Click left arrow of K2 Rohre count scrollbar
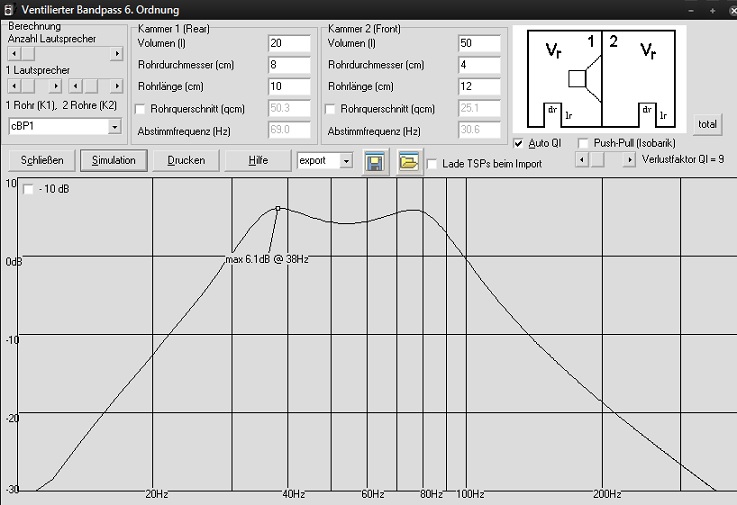This screenshot has height=505, width=737. (75, 86)
